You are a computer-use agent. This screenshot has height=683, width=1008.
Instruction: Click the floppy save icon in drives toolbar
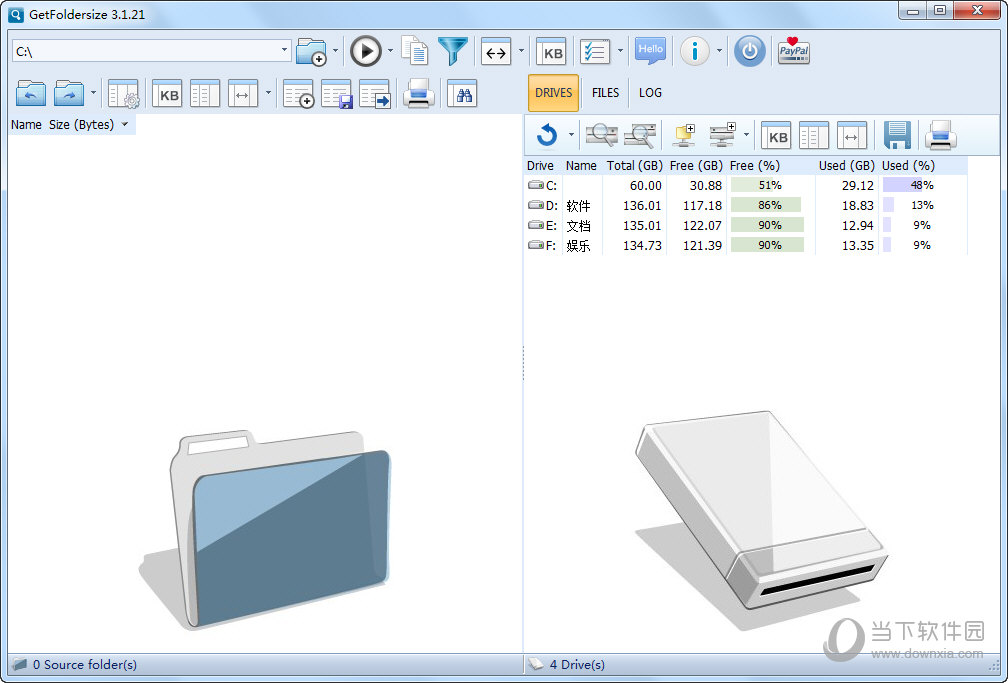coord(897,135)
